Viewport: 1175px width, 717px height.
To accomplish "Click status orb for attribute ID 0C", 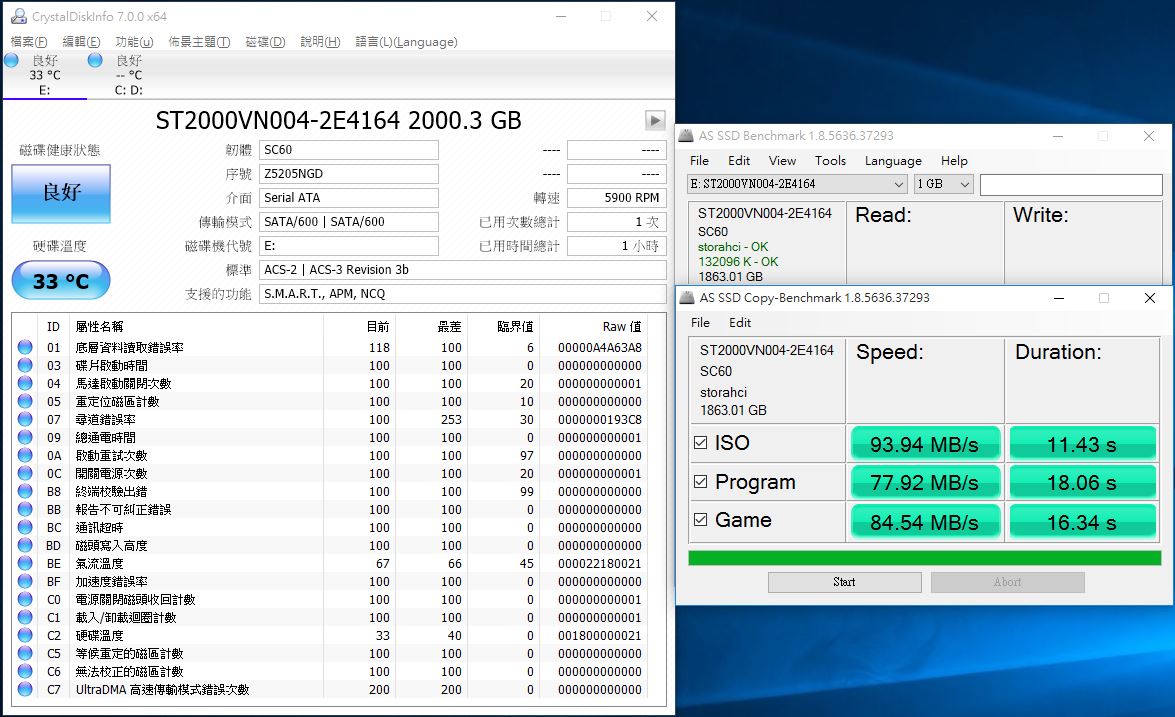I will point(25,473).
